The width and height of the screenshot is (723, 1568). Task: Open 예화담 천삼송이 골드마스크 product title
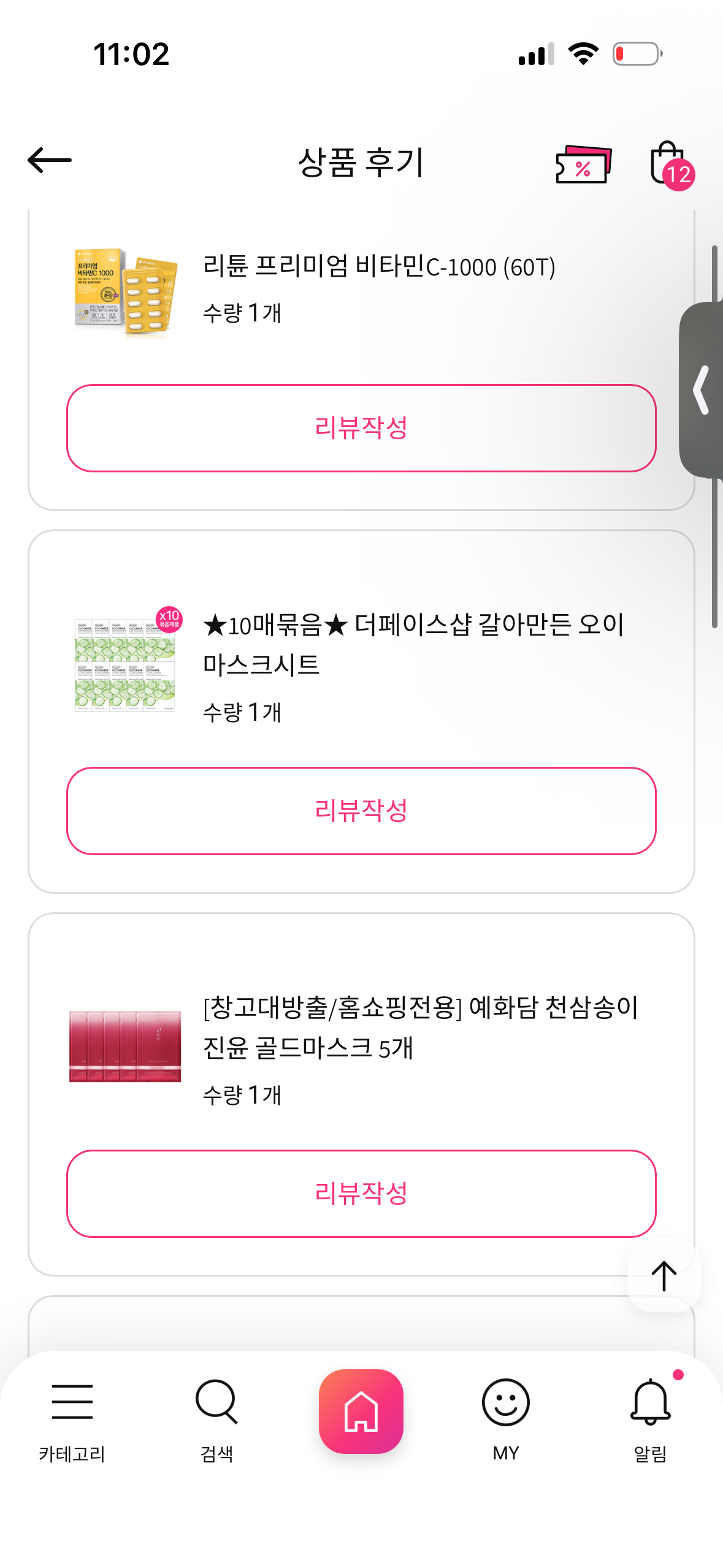coord(420,1027)
